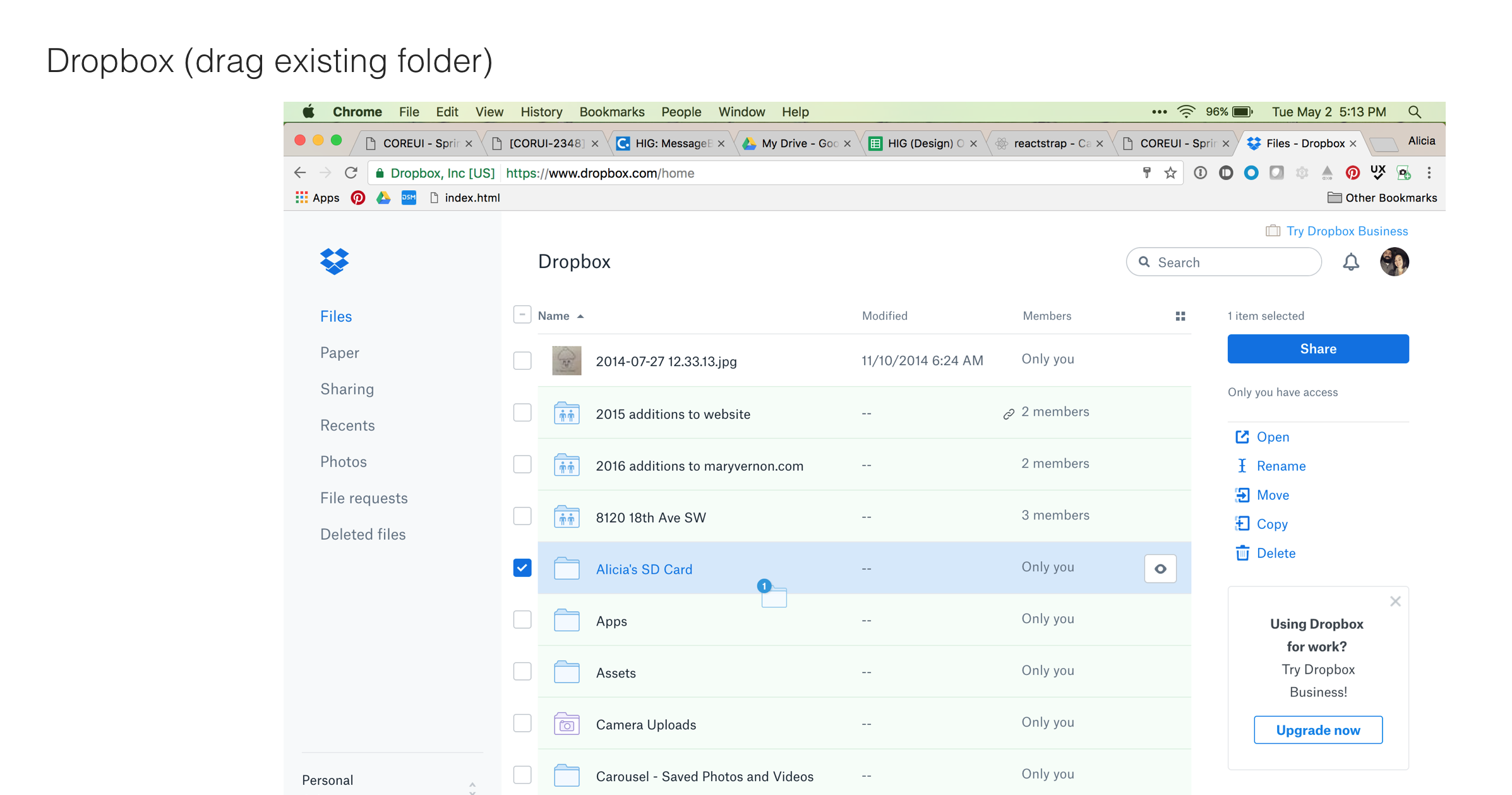Open the account avatar menu
Screen dimensions: 1512x795
1394,262
